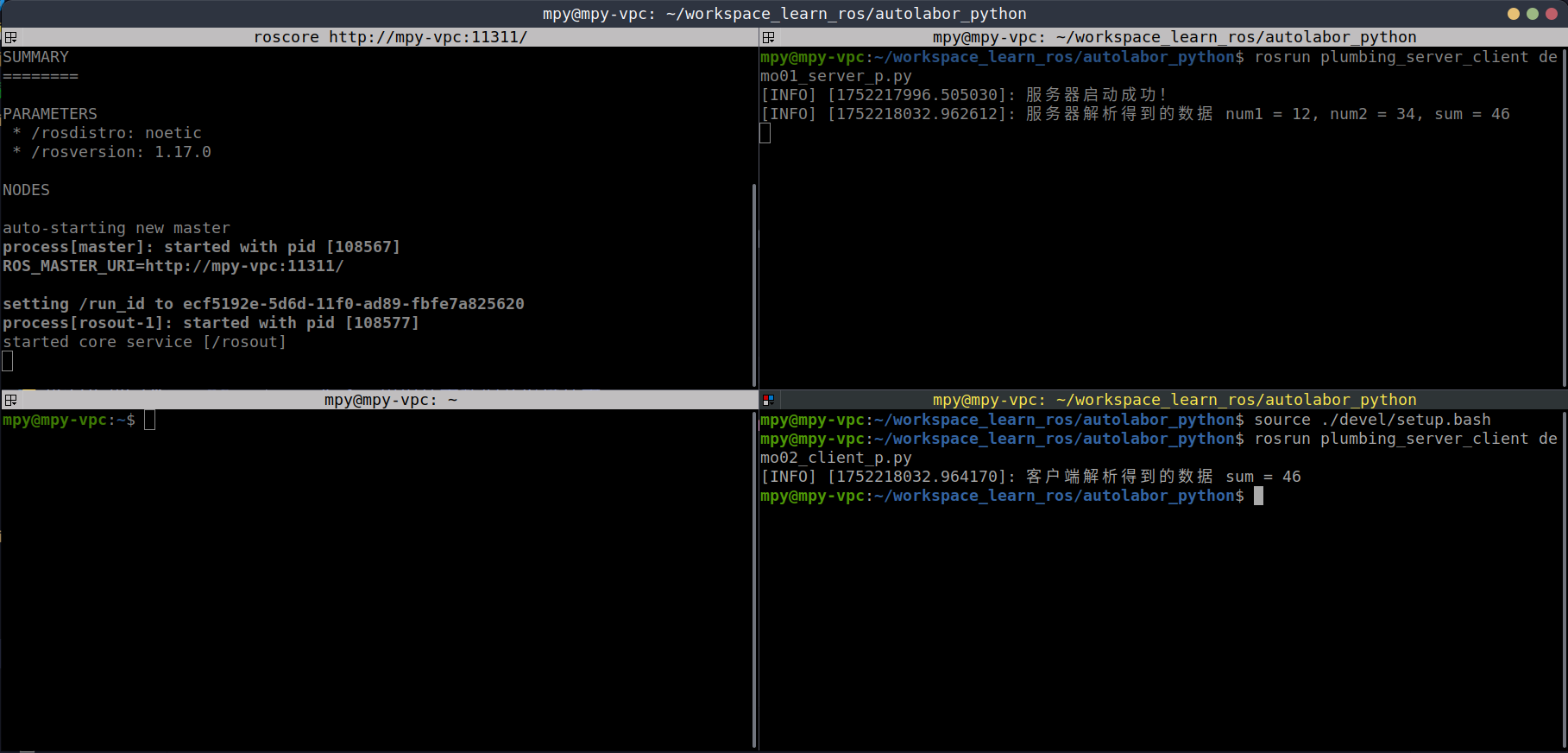The image size is (1568, 753).
Task: Click the source ./devel/setup.bash command line
Action: tap(1372, 421)
